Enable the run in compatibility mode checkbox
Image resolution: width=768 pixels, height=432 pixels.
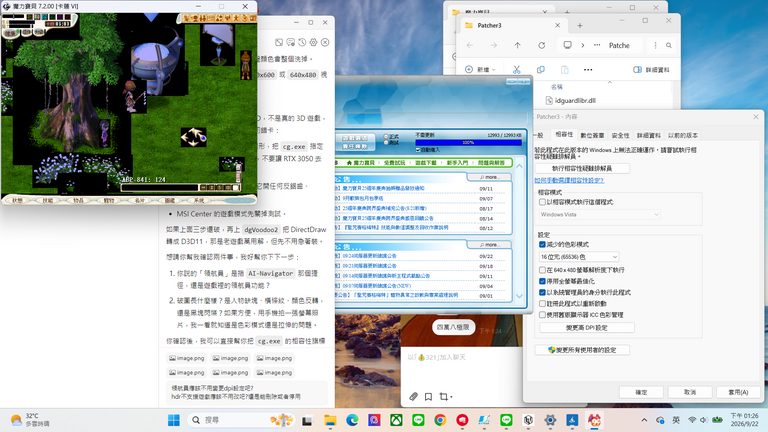542,202
